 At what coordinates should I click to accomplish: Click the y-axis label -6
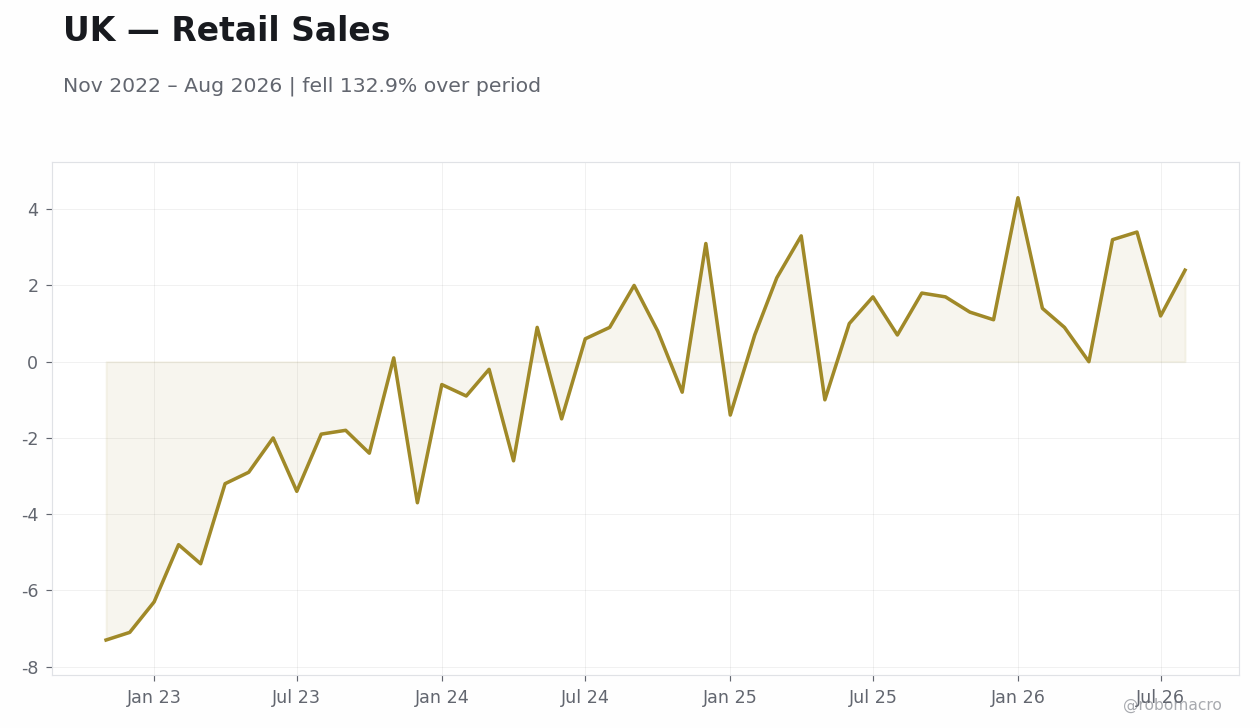[30, 591]
